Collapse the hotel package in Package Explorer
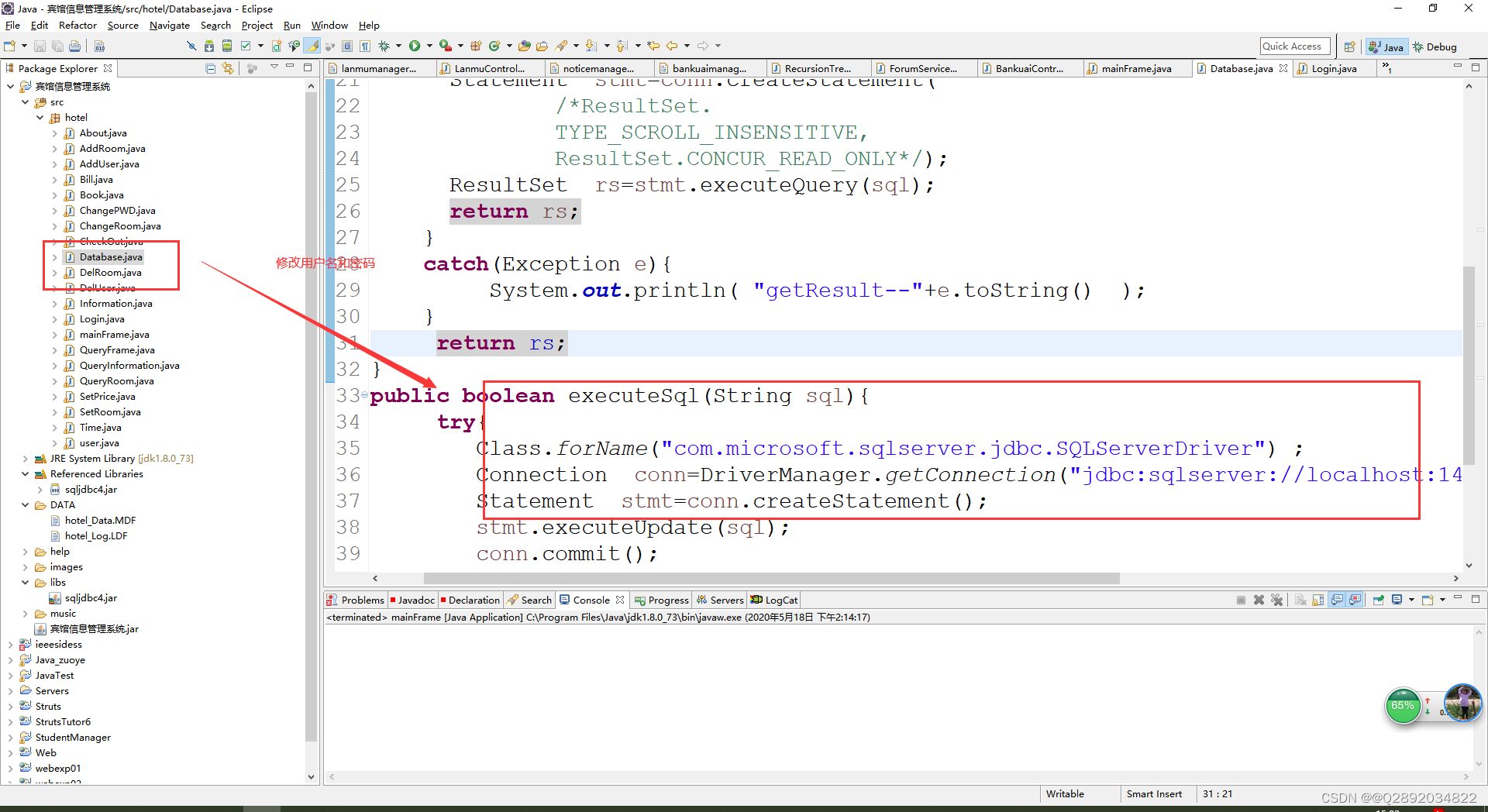The image size is (1488, 812). pyautogui.click(x=40, y=117)
